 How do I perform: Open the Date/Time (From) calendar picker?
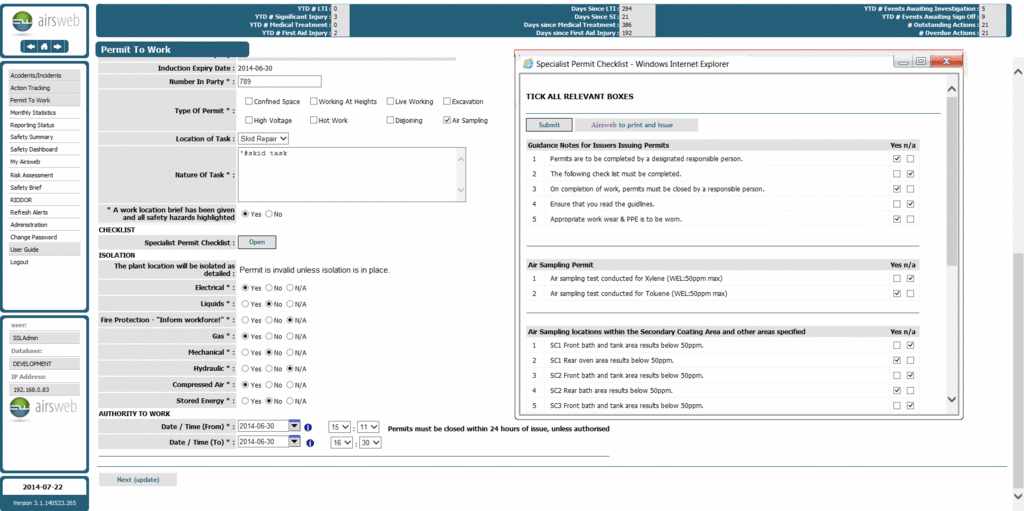(294, 426)
